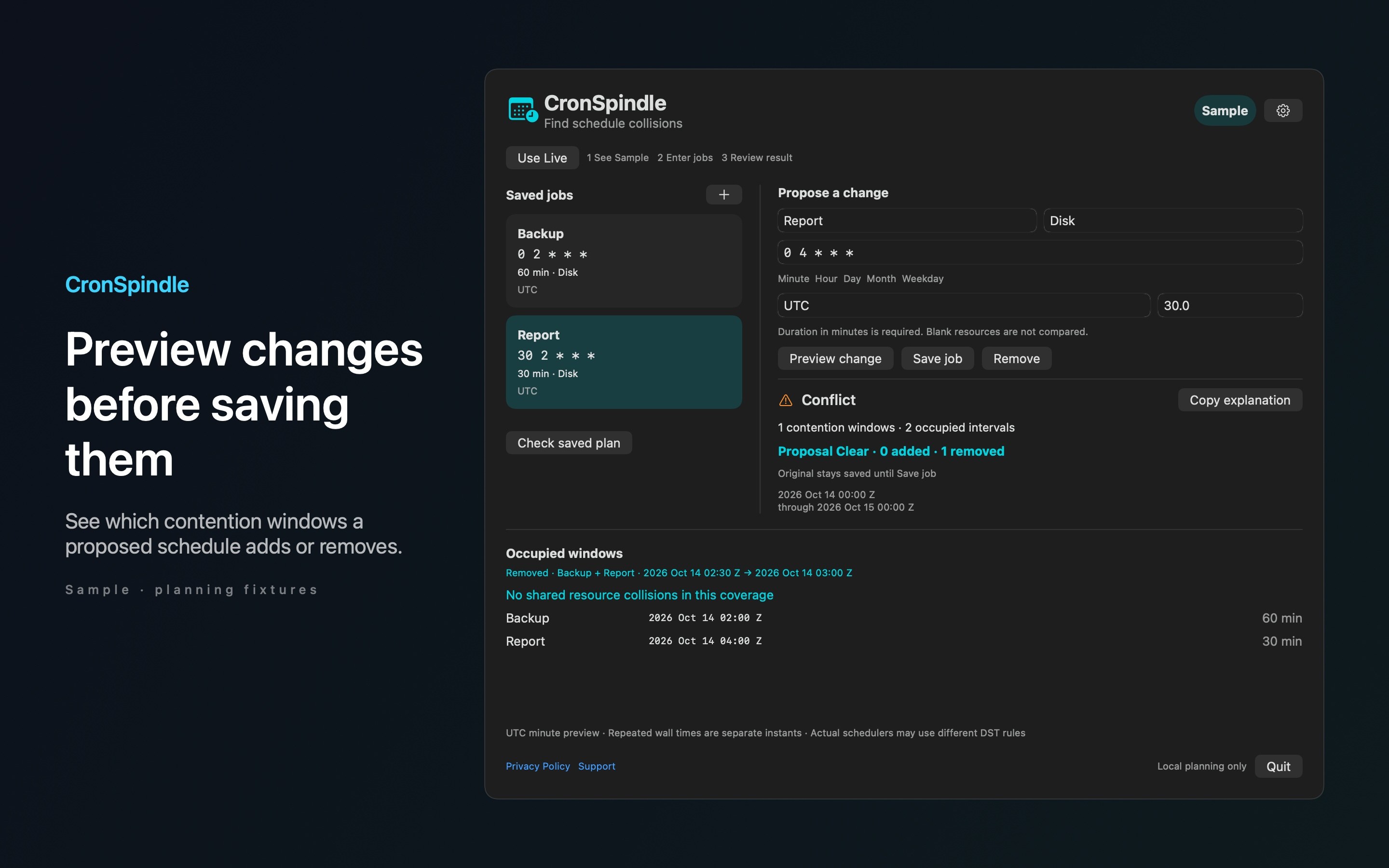Open settings via the gear icon

1283,111
